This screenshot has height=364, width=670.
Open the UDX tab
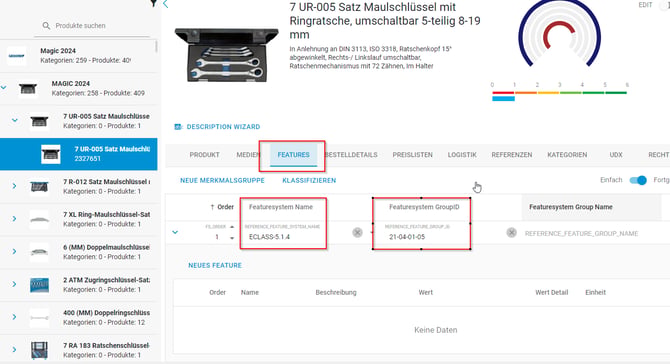click(x=616, y=155)
